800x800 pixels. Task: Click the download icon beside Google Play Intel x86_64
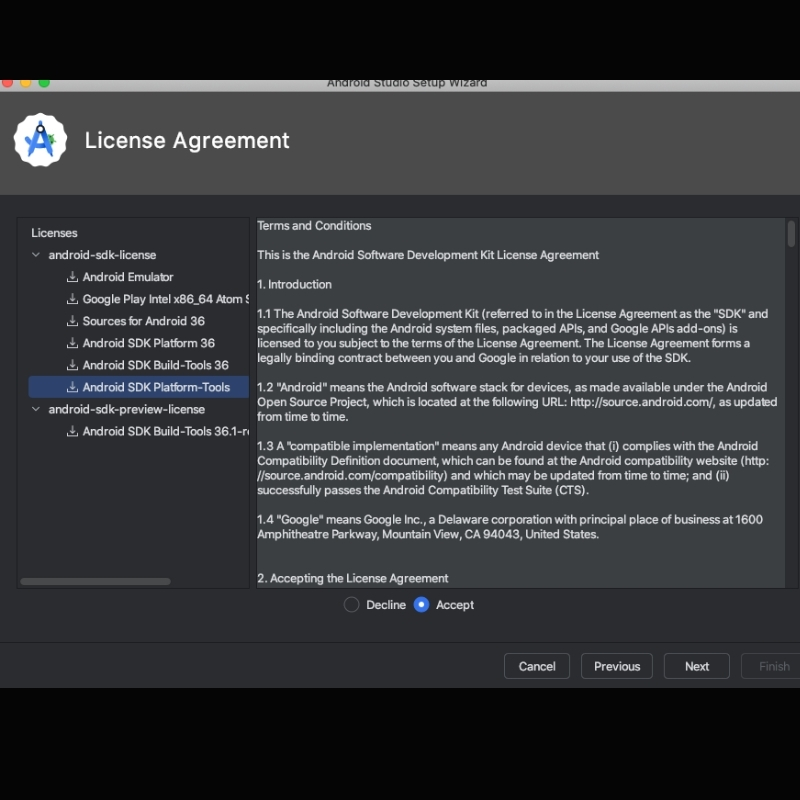72,299
